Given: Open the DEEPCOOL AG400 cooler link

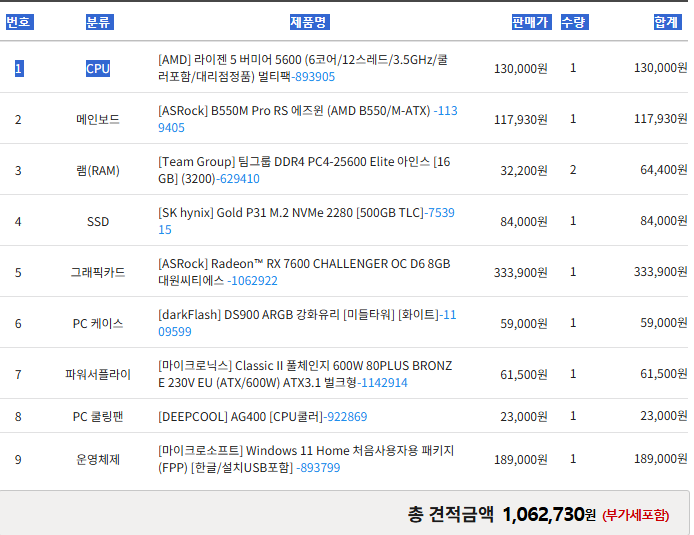Looking at the screenshot, I should click(262, 416).
